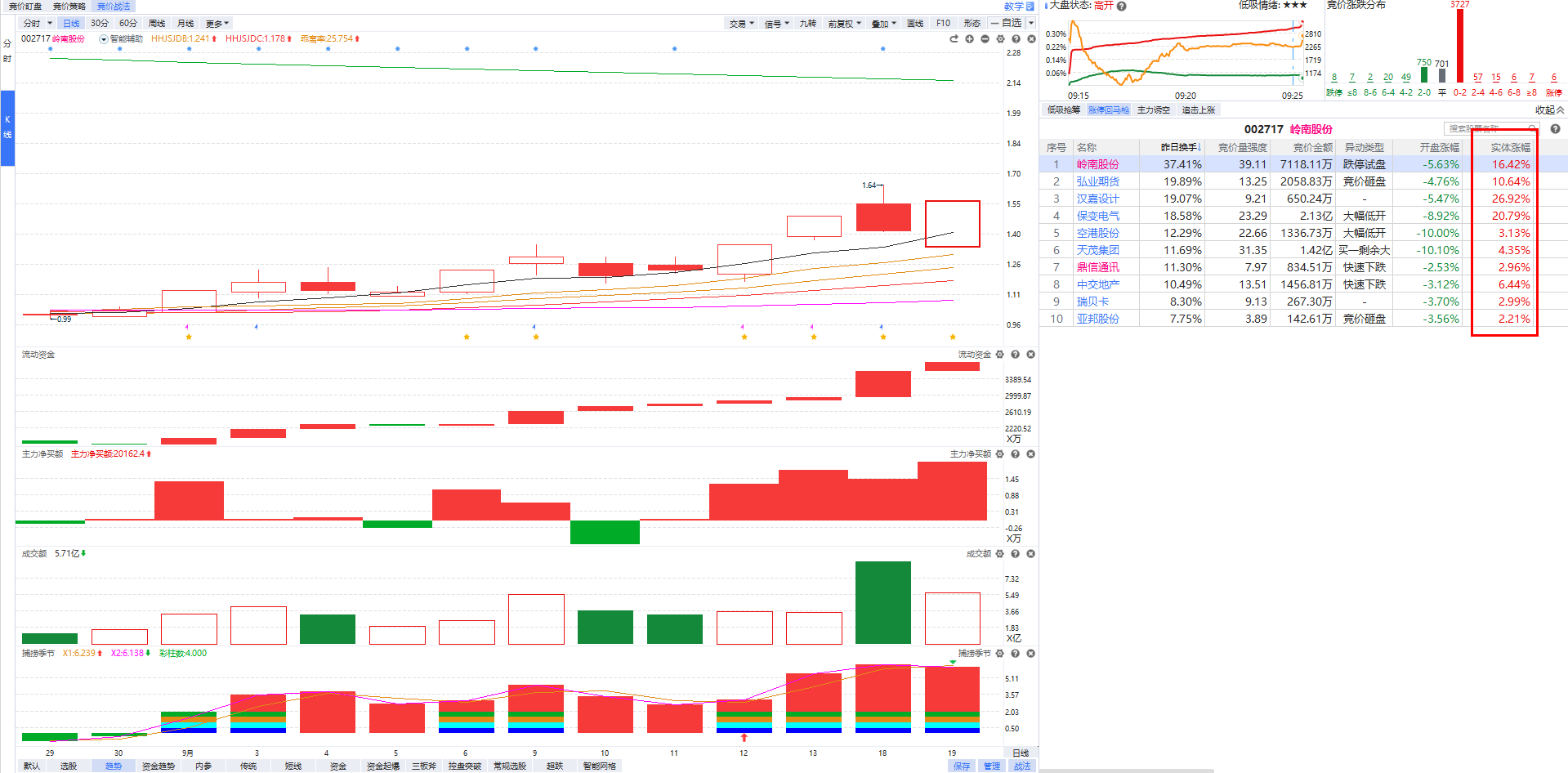The width and height of the screenshot is (1568, 773).
Task: Zoom out chart with minus icon
Action: [x=985, y=39]
